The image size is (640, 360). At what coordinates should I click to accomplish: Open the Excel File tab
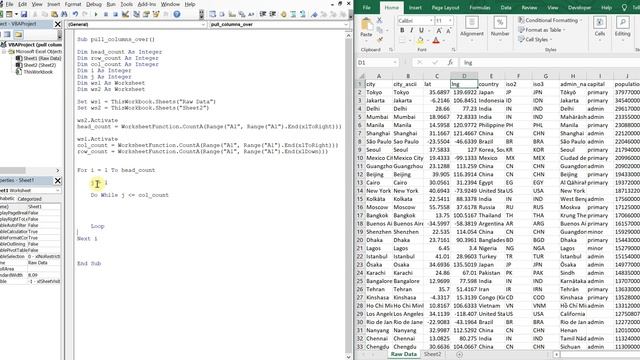(367, 8)
